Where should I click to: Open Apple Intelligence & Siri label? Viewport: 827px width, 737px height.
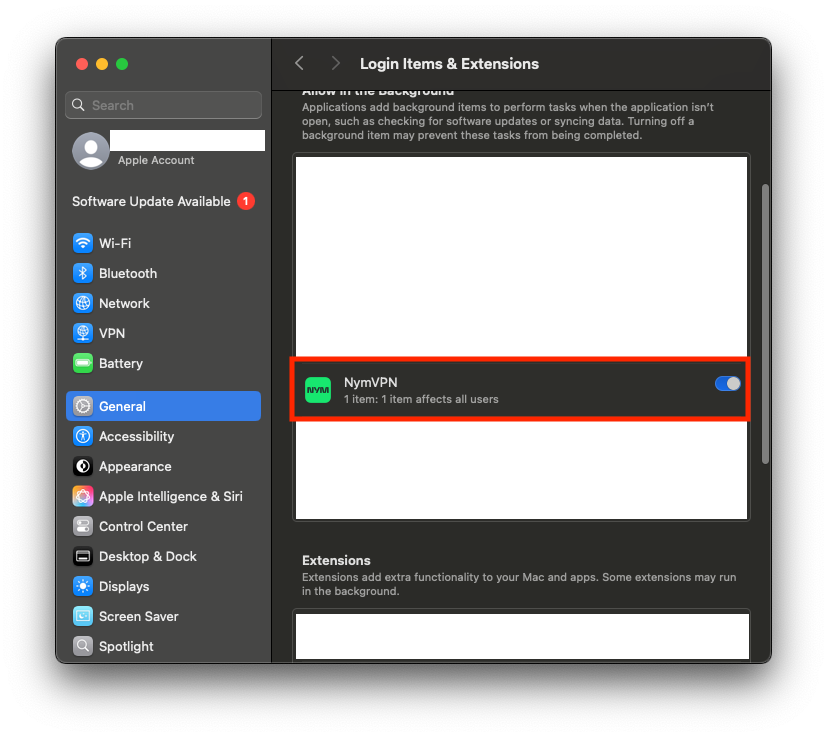click(x=171, y=496)
